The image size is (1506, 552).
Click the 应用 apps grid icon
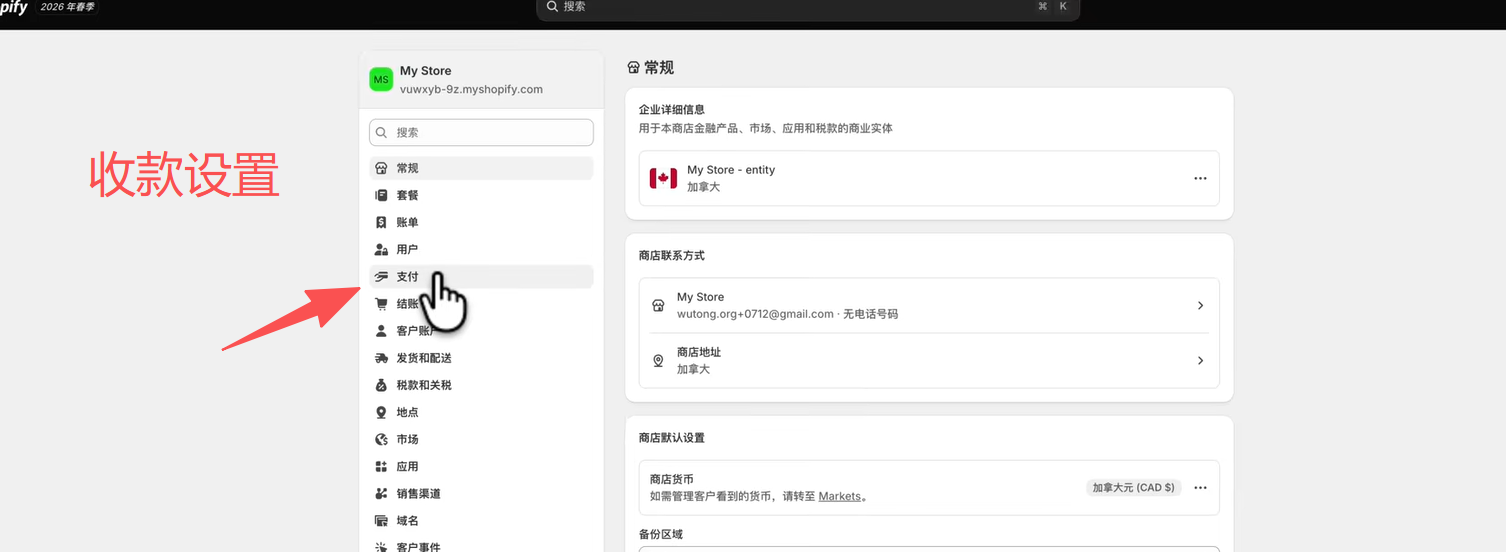pyautogui.click(x=381, y=466)
